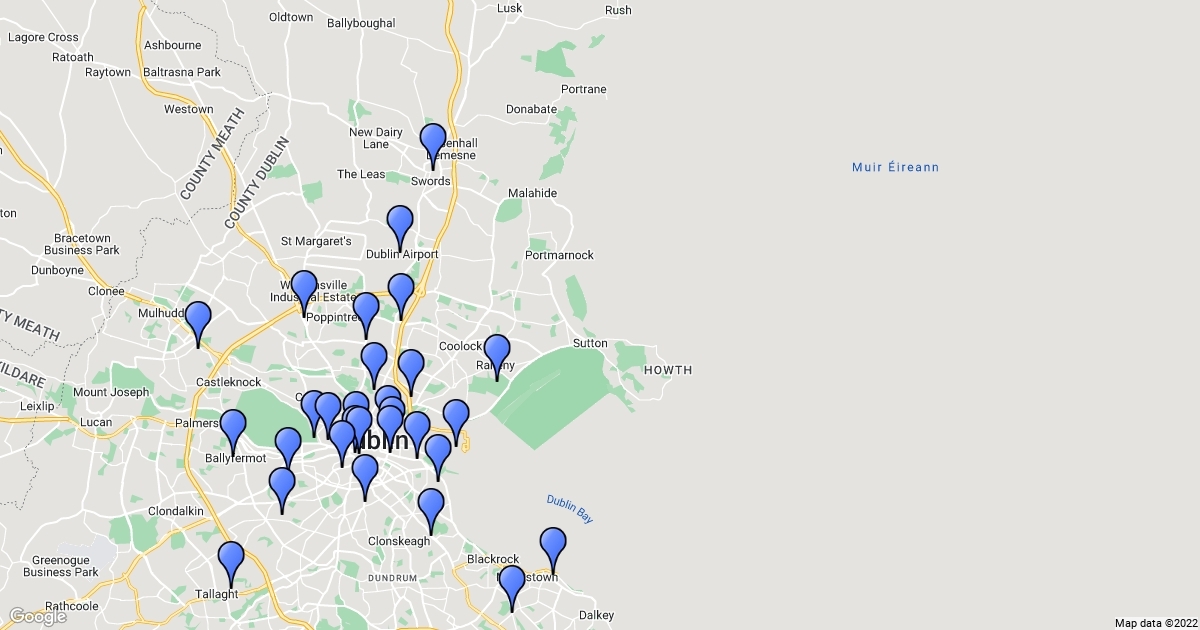Open the Google logo link

37,616
